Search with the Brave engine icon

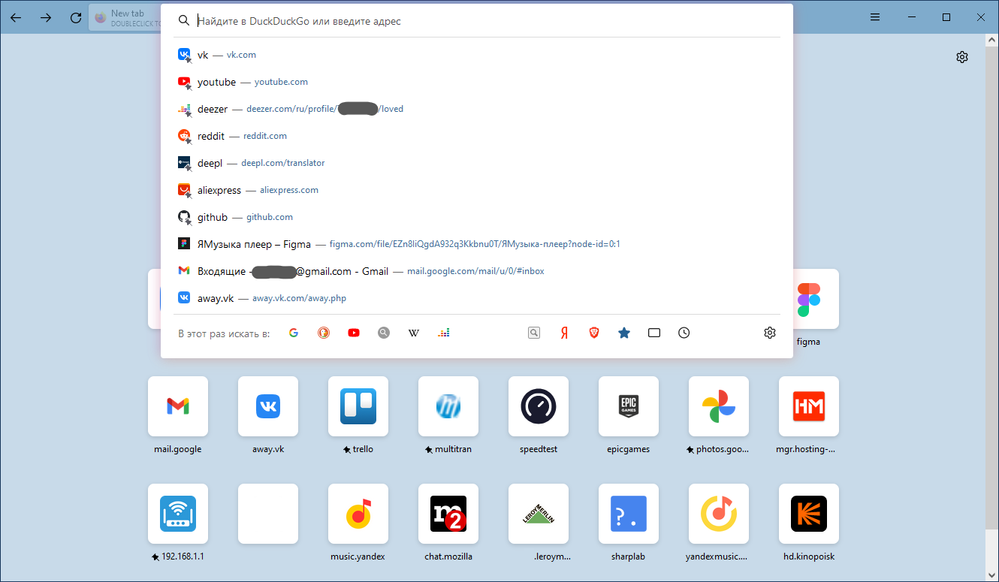594,333
